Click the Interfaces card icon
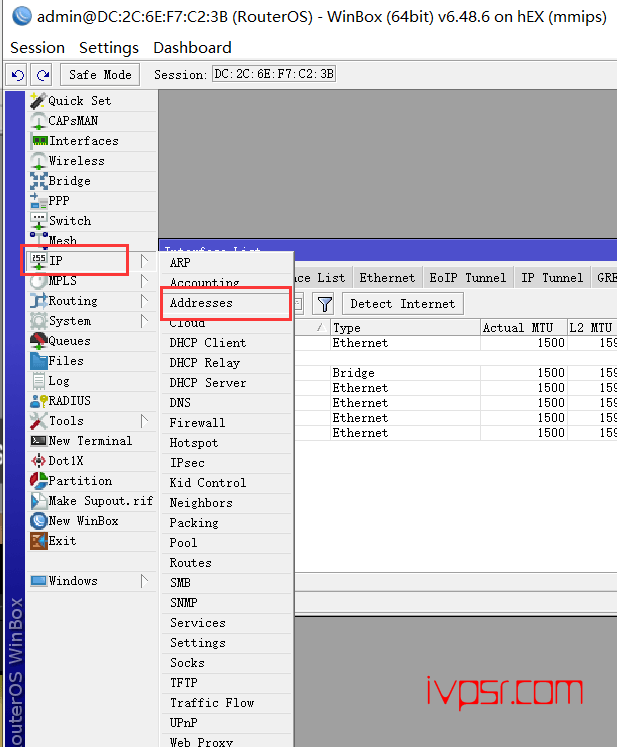 [x=40, y=141]
